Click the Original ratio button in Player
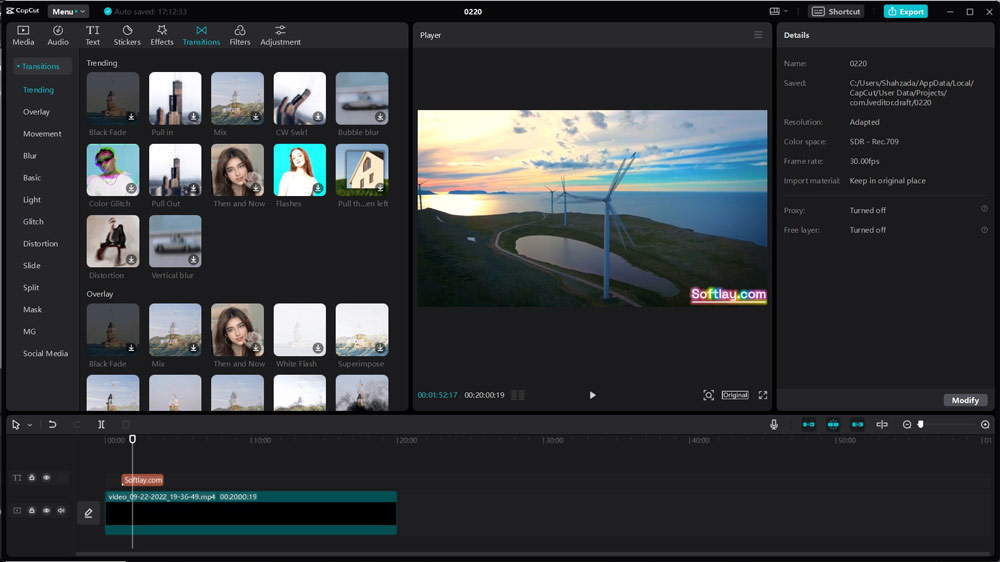Screen dimensions: 1000x562 pos(735,395)
